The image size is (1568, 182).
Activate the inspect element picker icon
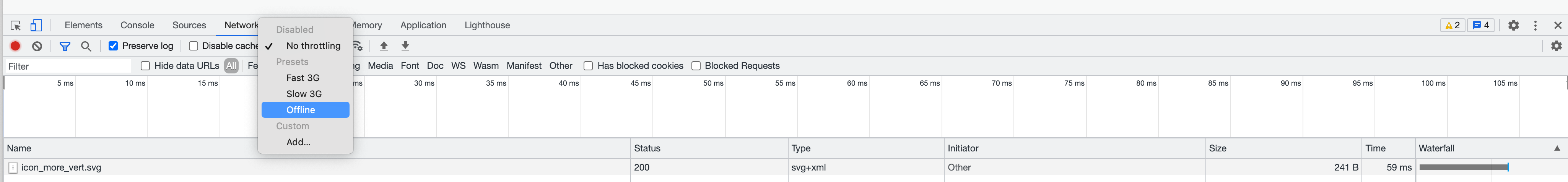pos(16,26)
